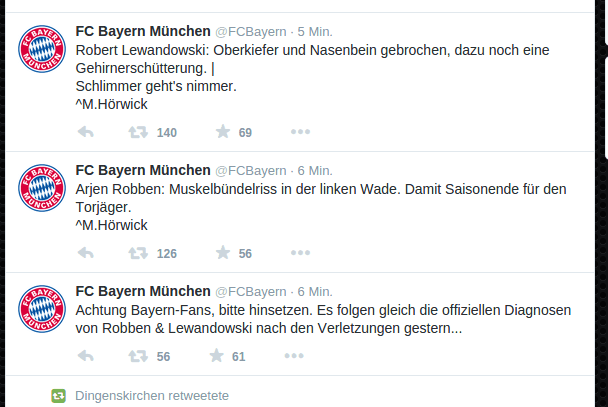Open more options on Robben tweet
The image size is (608, 407).
click(301, 253)
